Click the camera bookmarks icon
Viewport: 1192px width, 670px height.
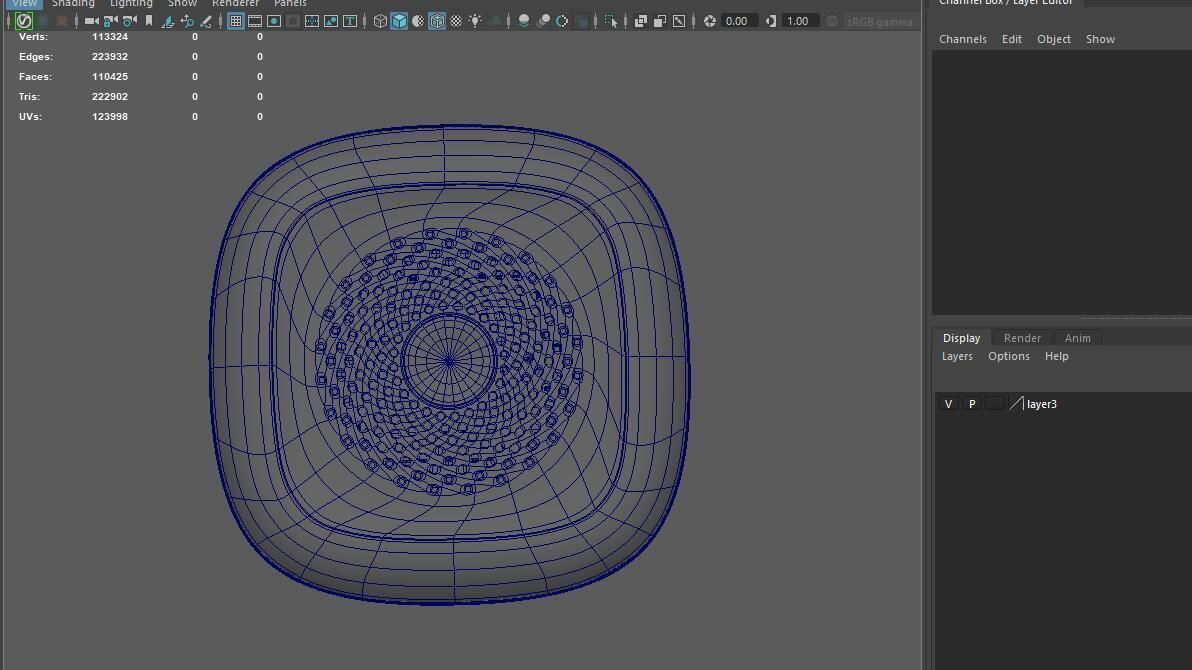coord(149,21)
